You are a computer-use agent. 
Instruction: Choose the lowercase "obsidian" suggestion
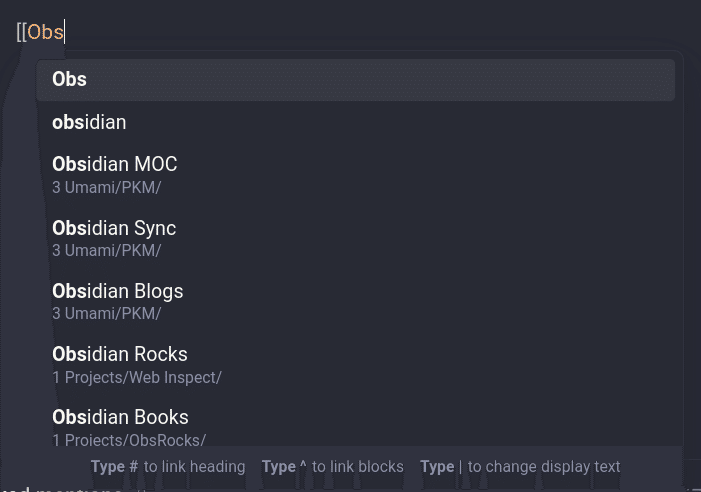pyautogui.click(x=355, y=122)
